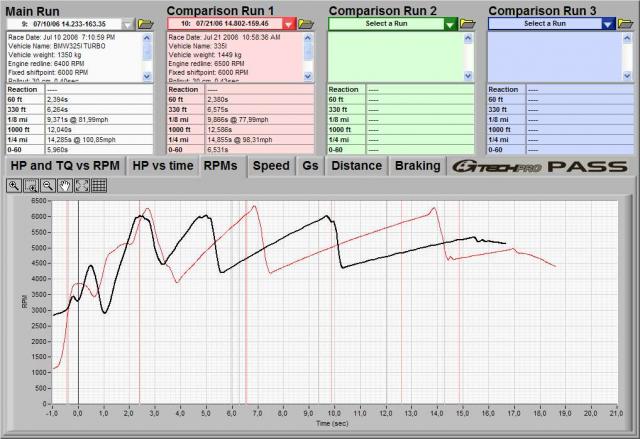View the Distance tab
Screen dimensions: 640x439
pyautogui.click(x=356, y=165)
